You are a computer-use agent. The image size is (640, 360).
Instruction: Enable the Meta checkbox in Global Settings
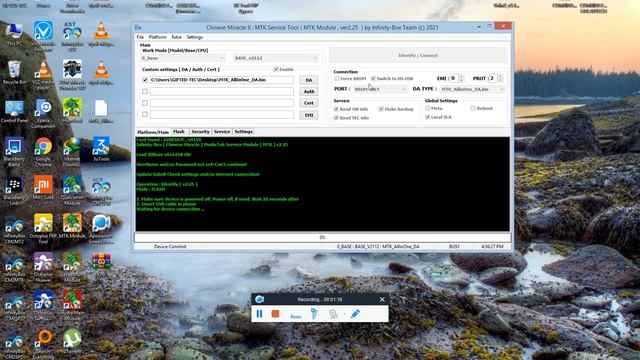(x=427, y=108)
